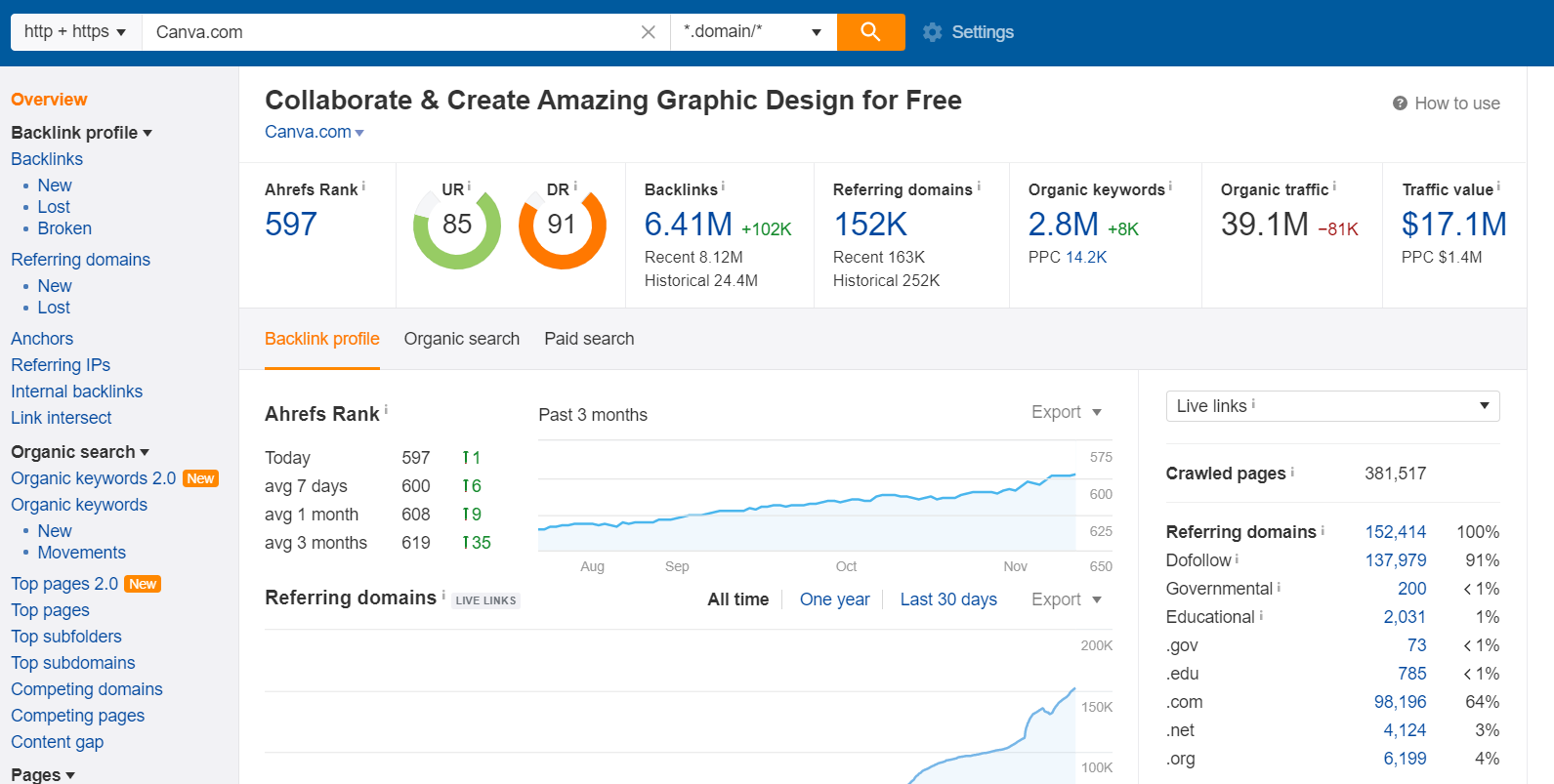
Task: Clear the Canva.com search field with X
Action: click(648, 32)
